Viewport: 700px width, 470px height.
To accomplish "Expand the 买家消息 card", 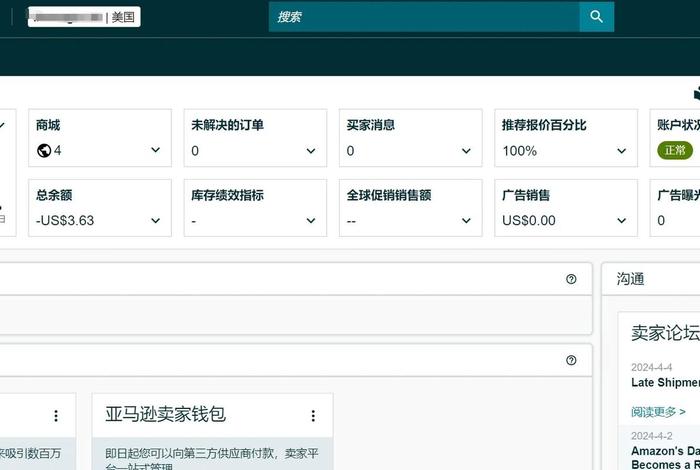I will (466, 151).
